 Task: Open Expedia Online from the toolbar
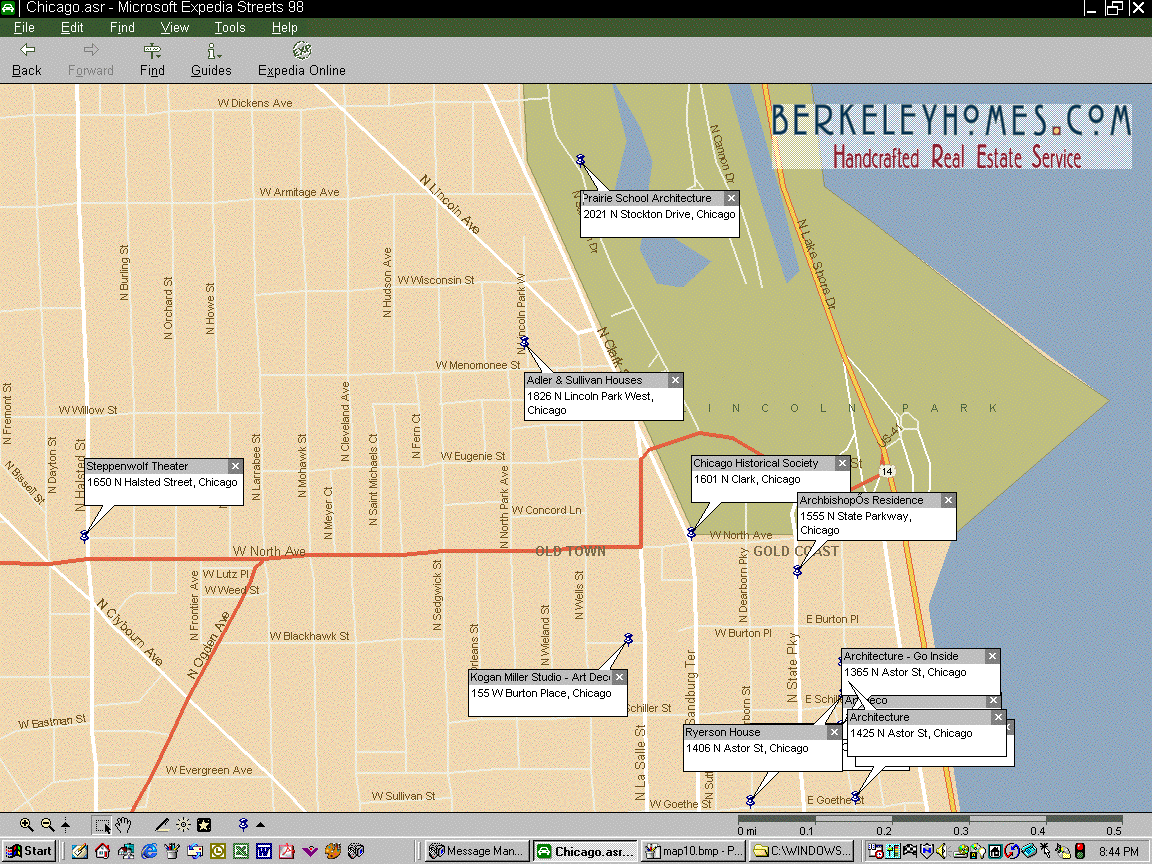coord(301,60)
